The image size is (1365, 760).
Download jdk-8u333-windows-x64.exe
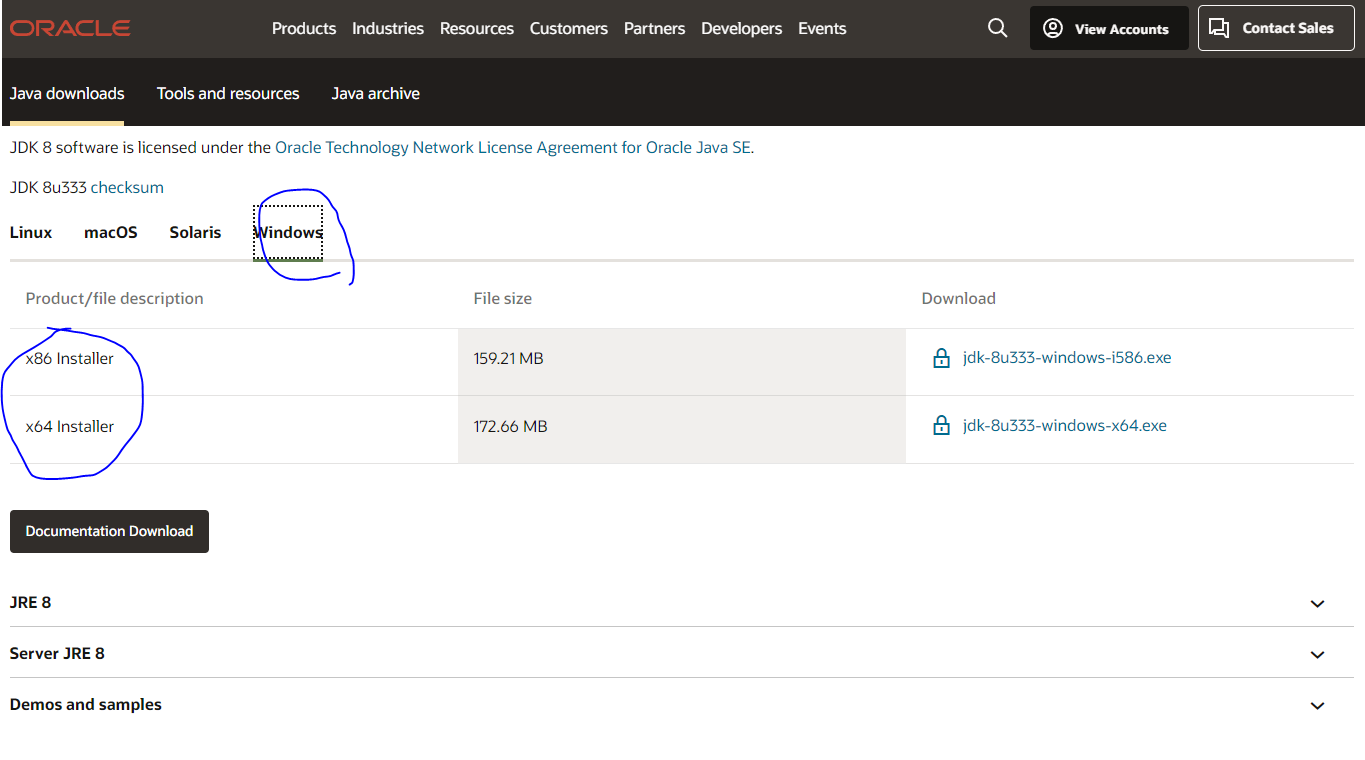(1065, 425)
